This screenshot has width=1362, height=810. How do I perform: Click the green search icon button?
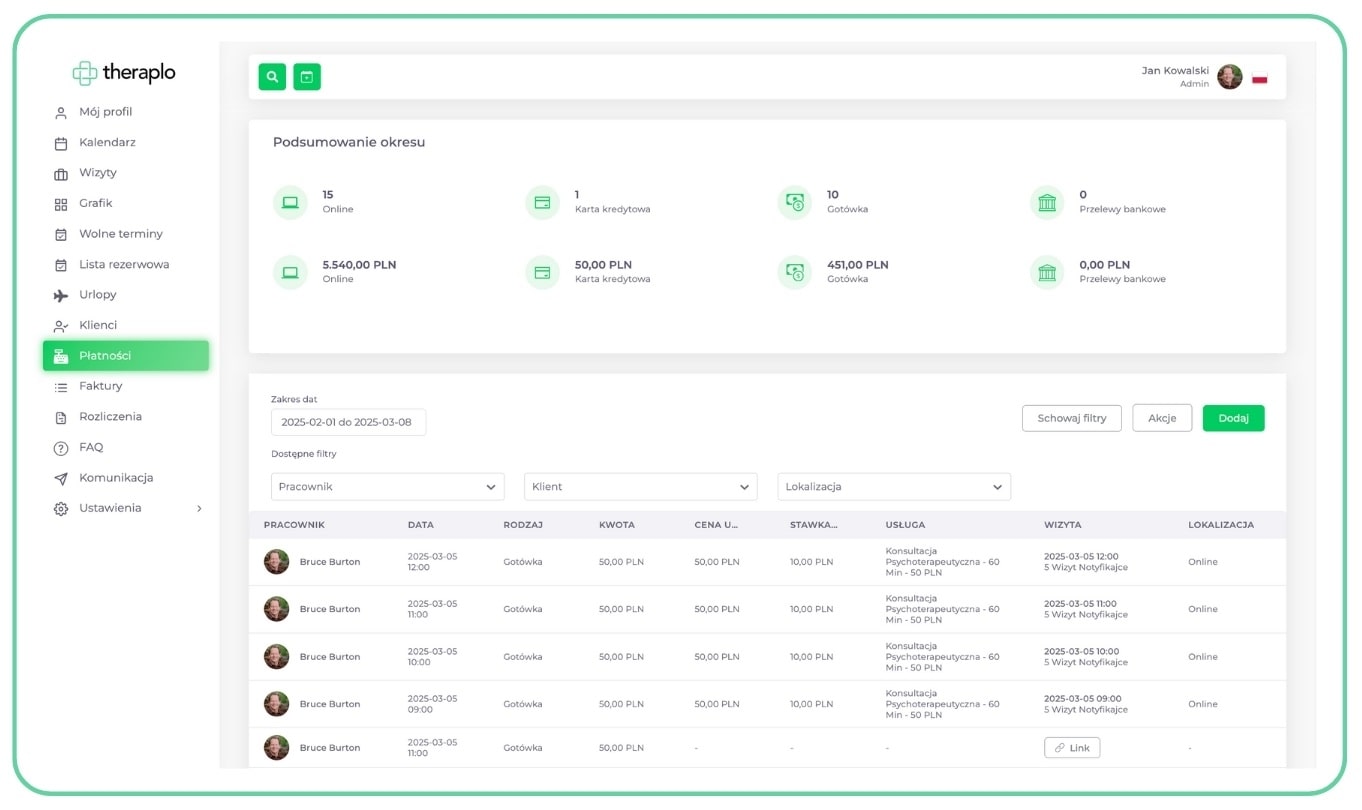point(272,77)
